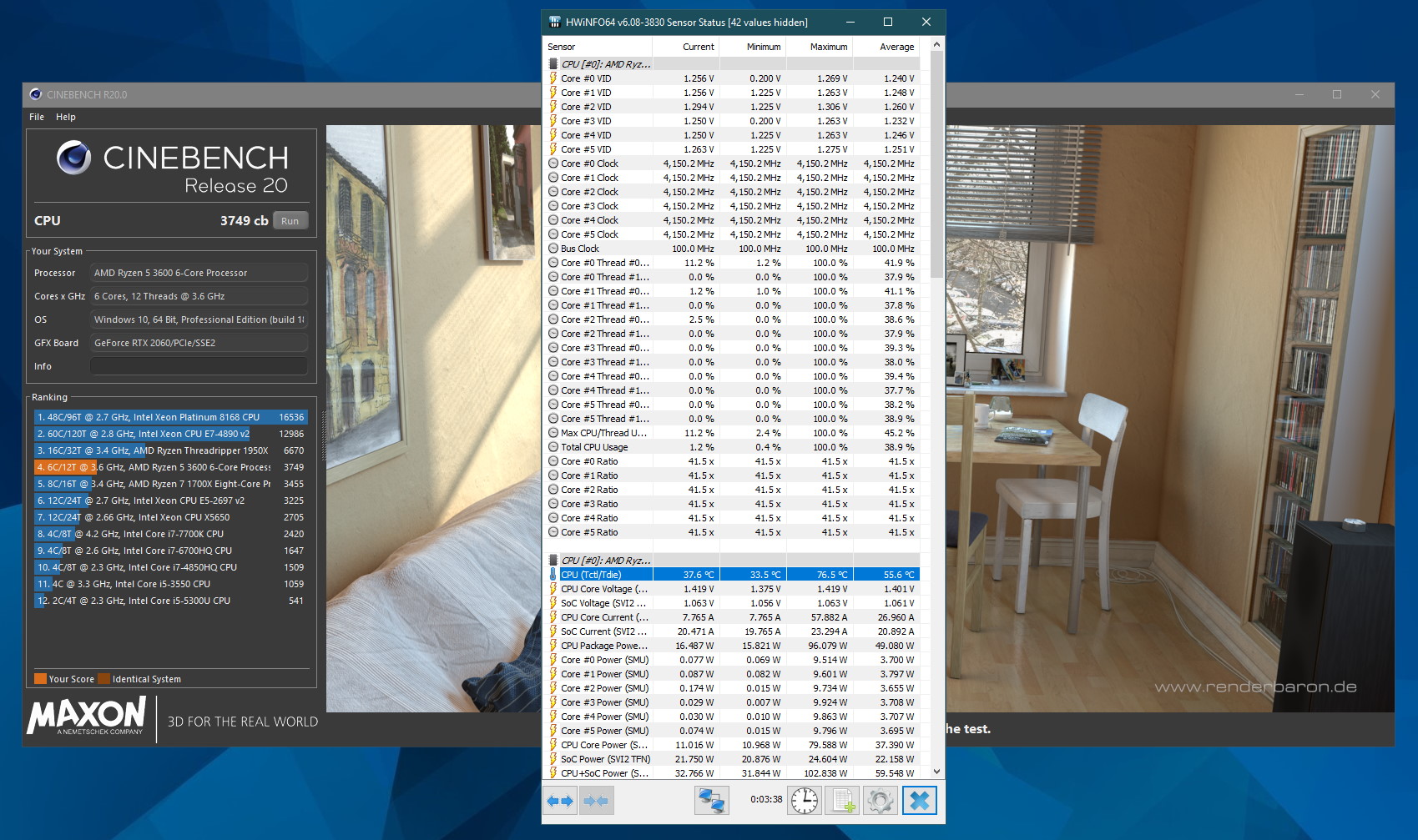1418x840 pixels.
Task: Select the Core #5 Ratio row
Action: 732,532
